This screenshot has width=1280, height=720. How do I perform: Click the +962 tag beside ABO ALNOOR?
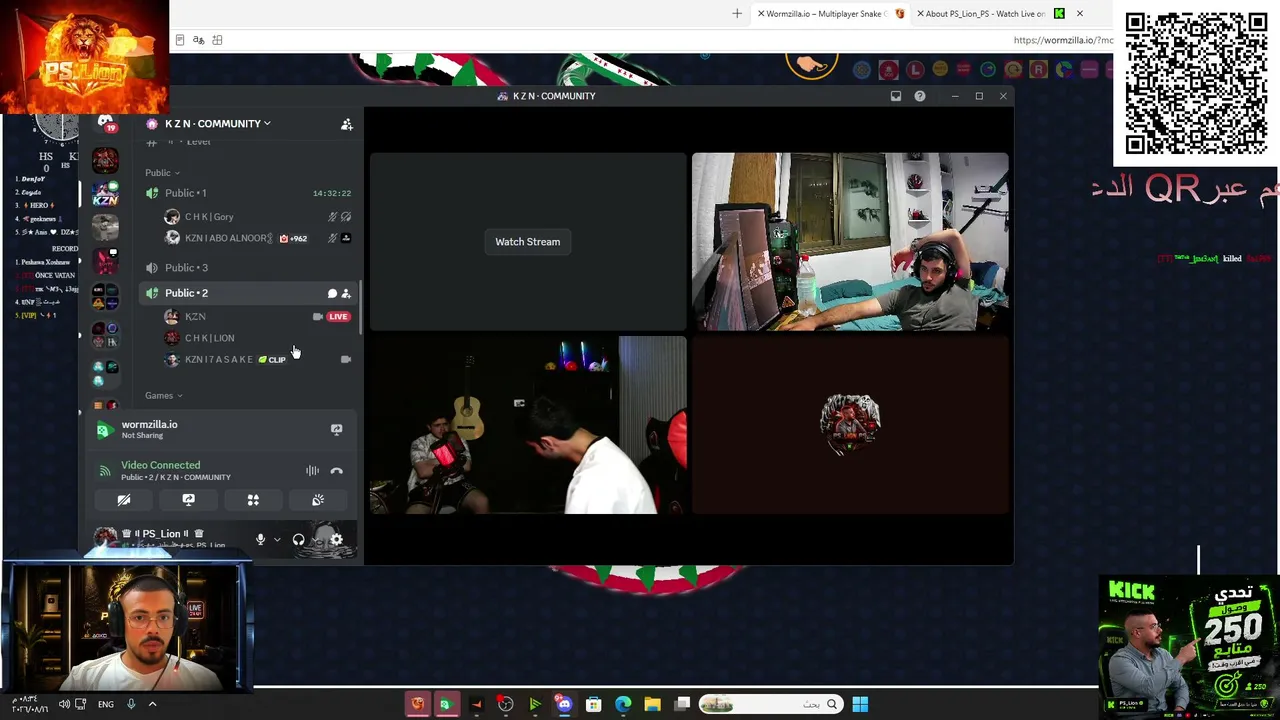pos(293,239)
